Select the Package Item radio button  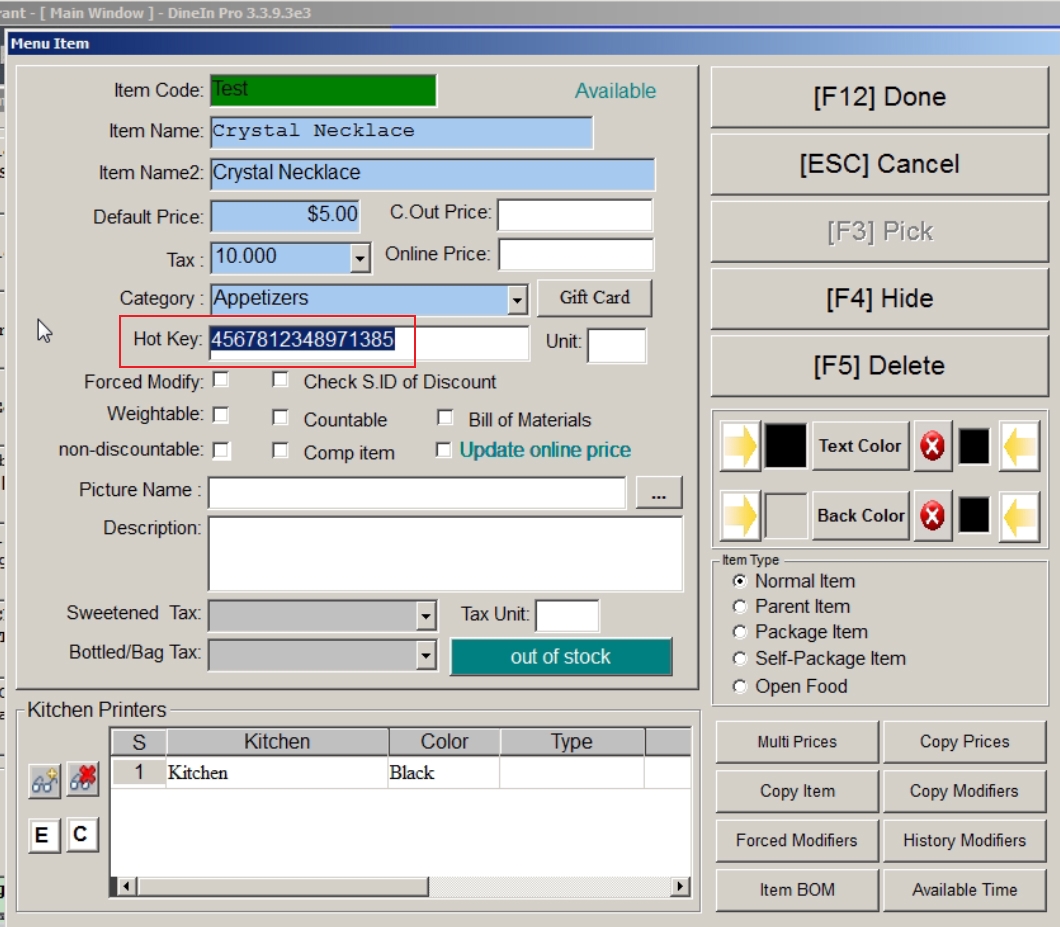pyautogui.click(x=740, y=632)
